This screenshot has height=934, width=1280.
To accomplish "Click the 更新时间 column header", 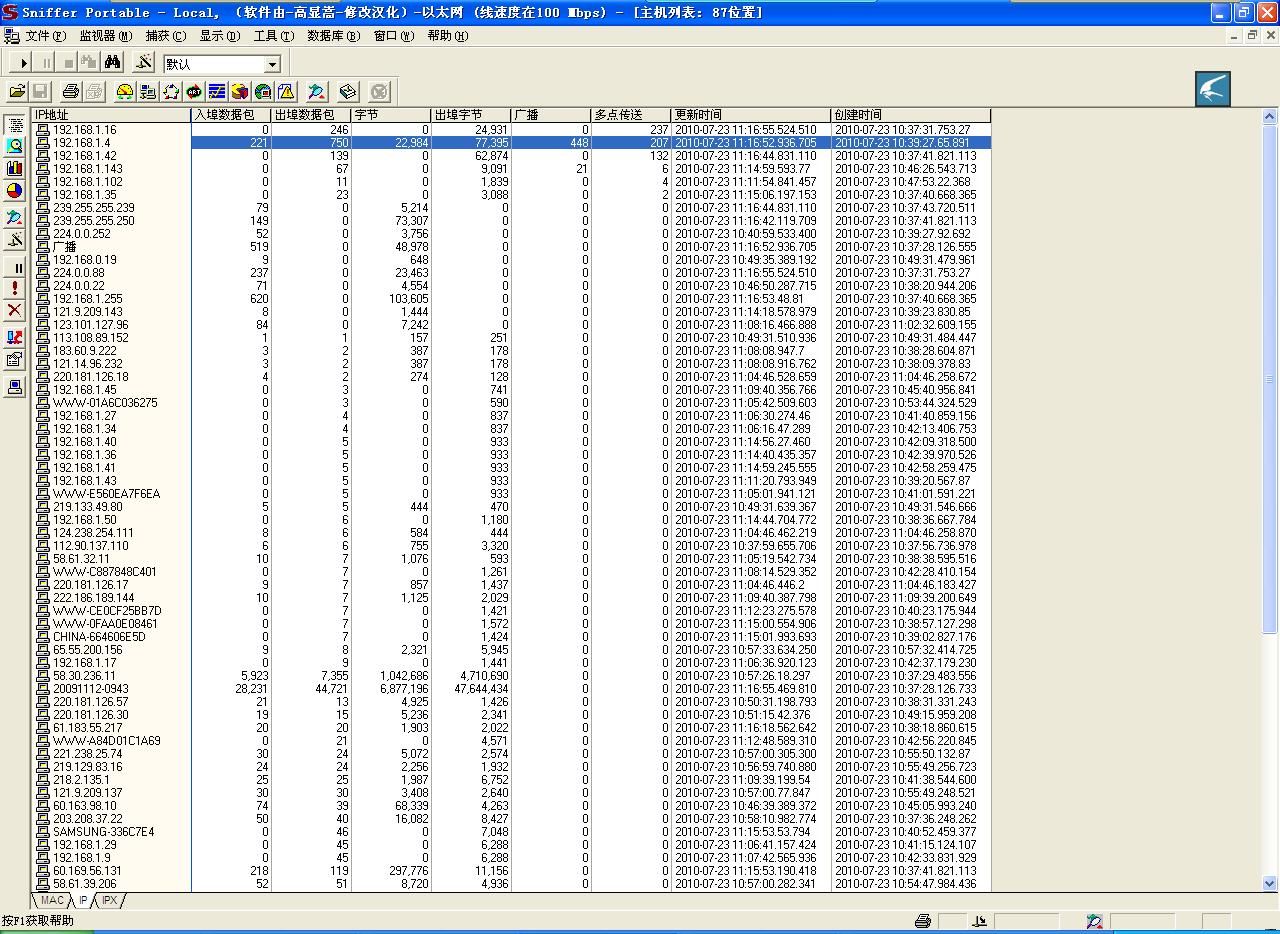I will [750, 115].
